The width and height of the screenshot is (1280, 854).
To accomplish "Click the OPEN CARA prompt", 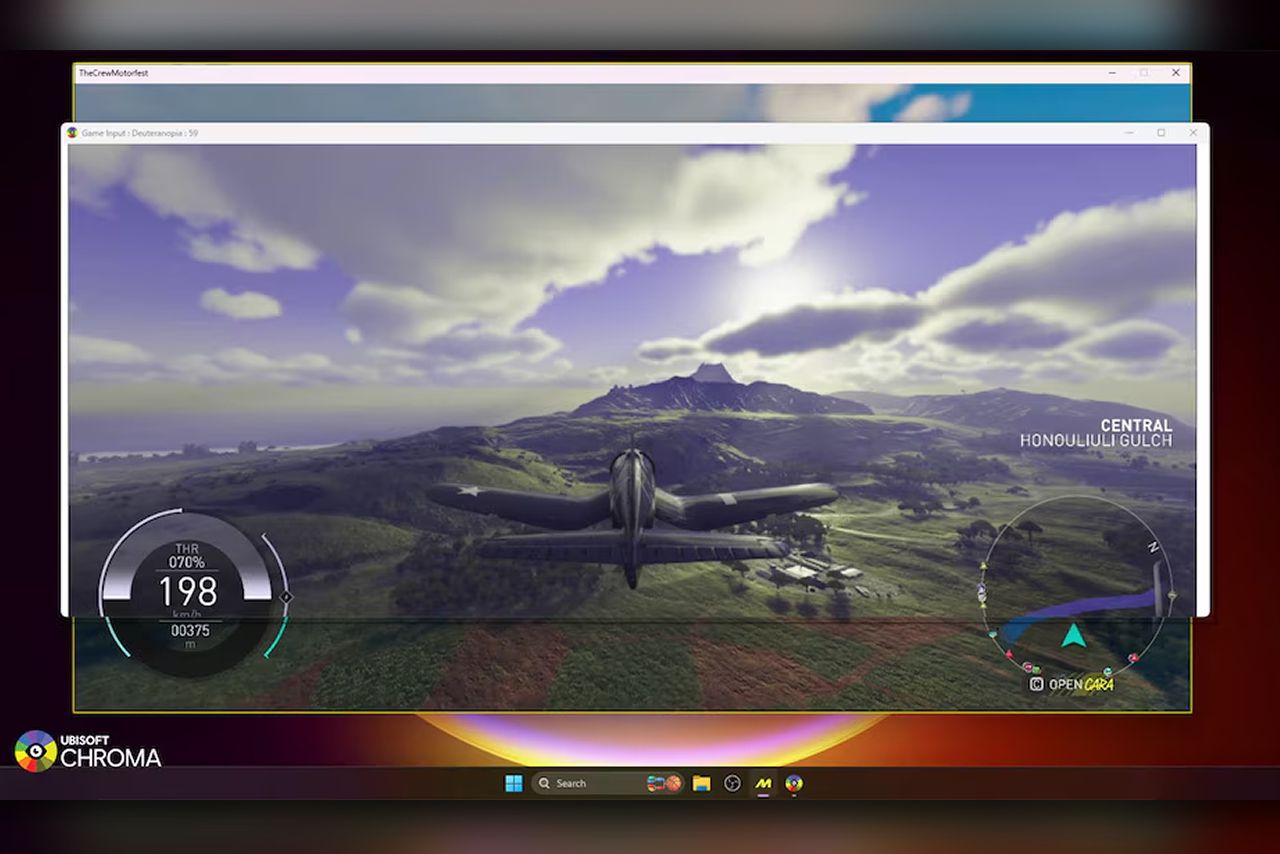I will (x=1072, y=685).
